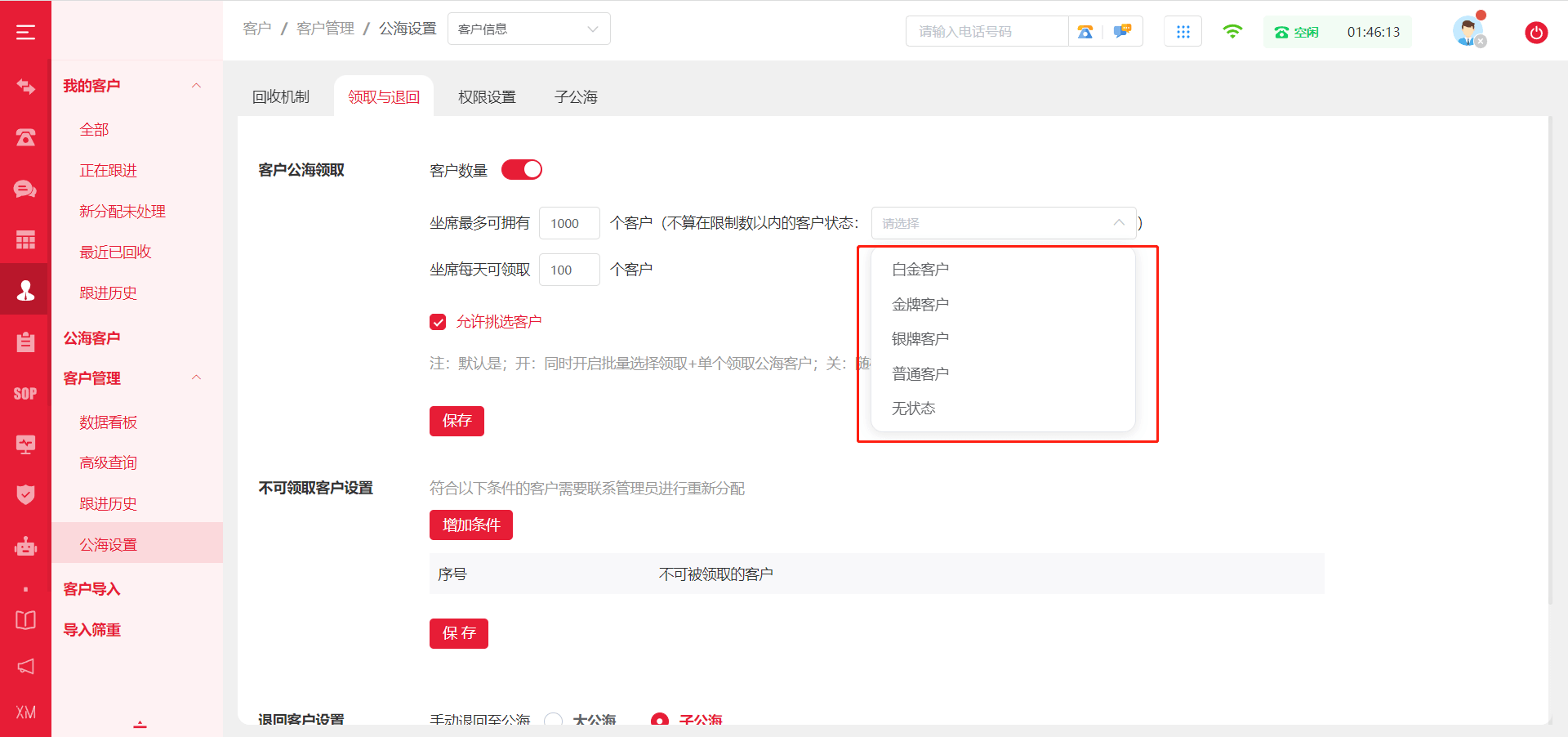Open 导入筛重 in the sidebar

(91, 630)
